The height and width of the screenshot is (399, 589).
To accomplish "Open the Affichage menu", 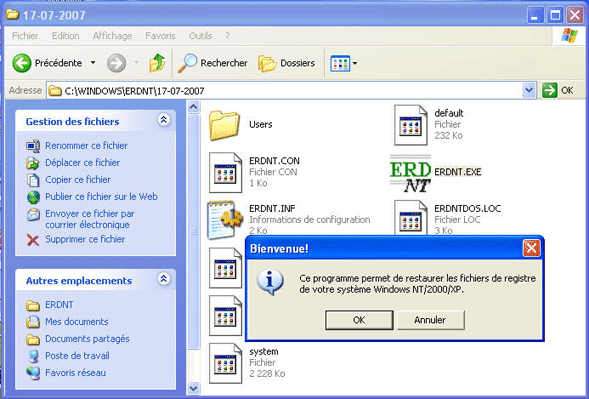I will click(x=112, y=36).
